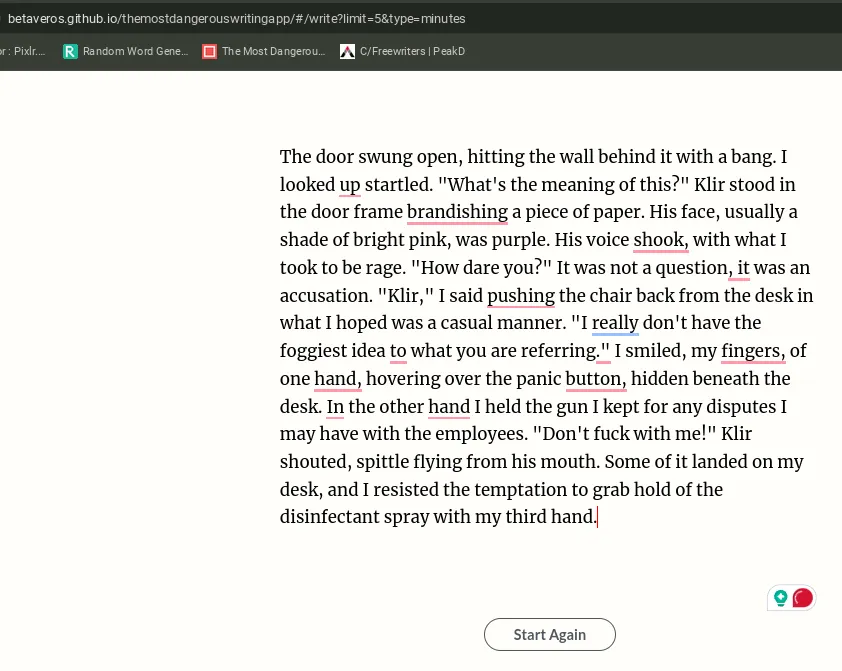Click the green lightbulb extension icon
This screenshot has width=842, height=671.
[x=780, y=598]
